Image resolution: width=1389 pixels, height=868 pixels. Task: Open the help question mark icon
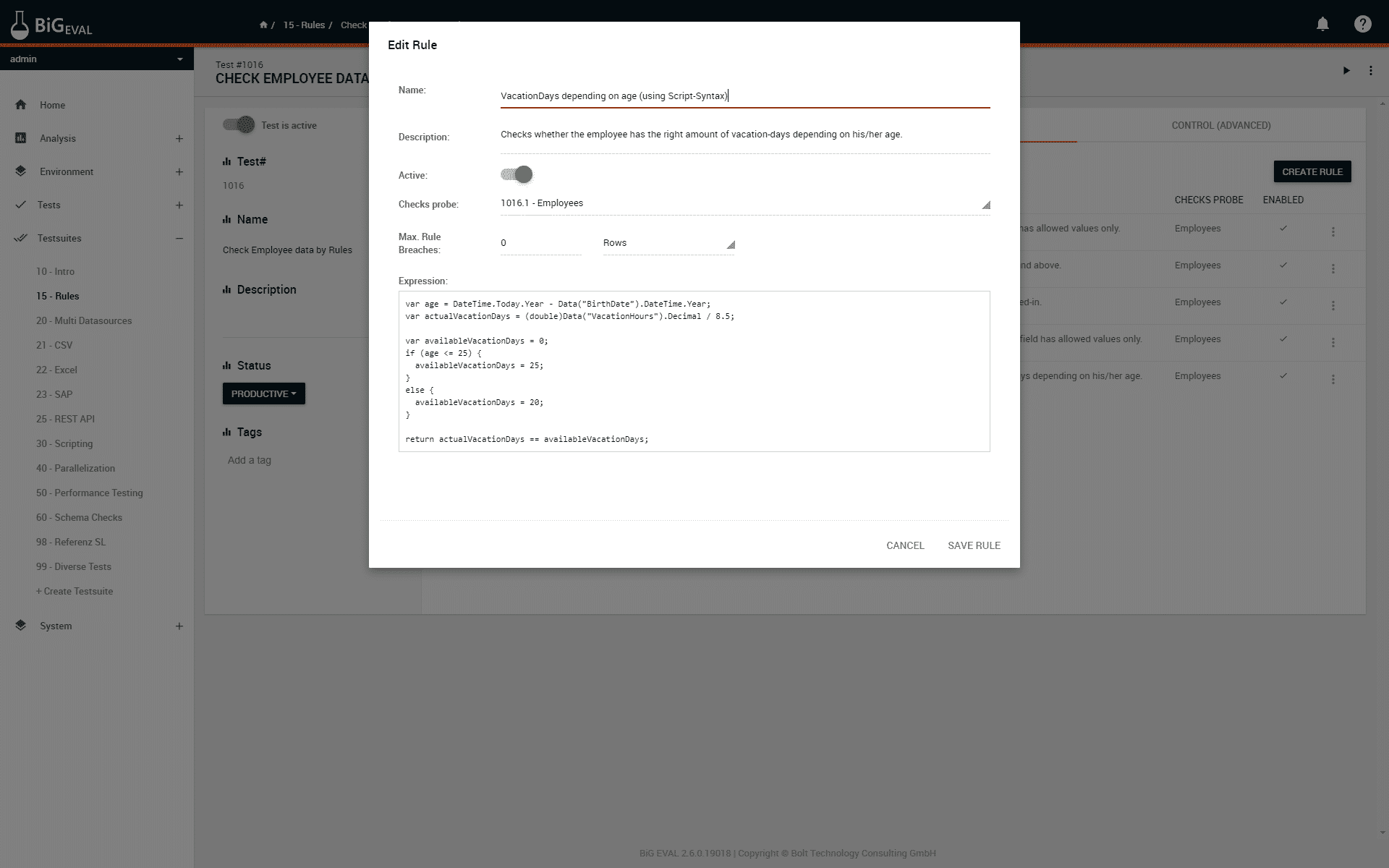(1362, 24)
